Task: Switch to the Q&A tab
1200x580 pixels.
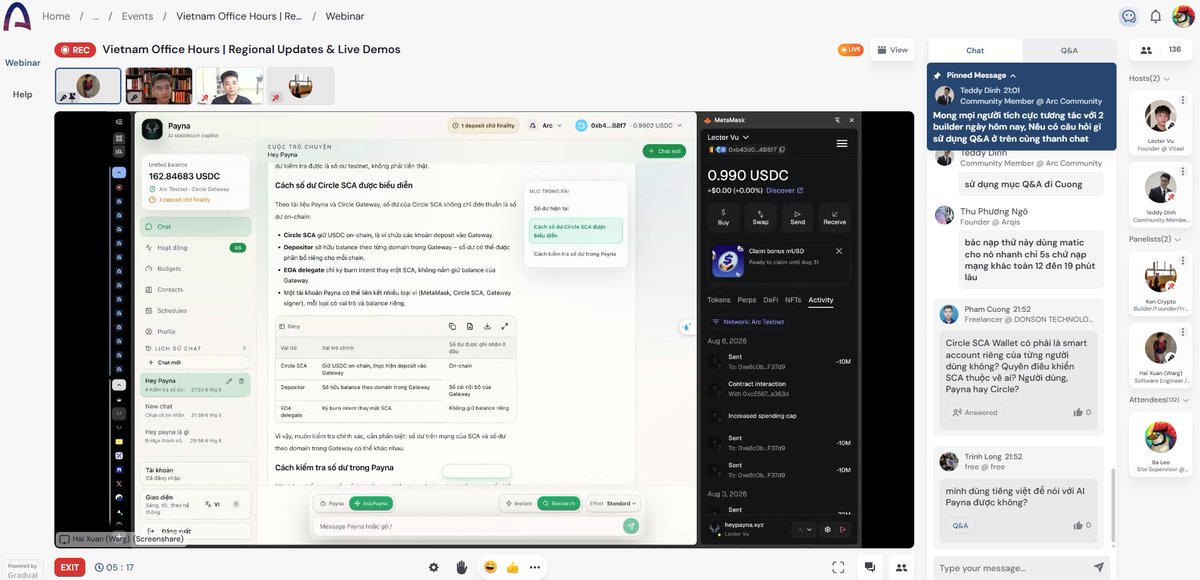Action: pos(1068,50)
